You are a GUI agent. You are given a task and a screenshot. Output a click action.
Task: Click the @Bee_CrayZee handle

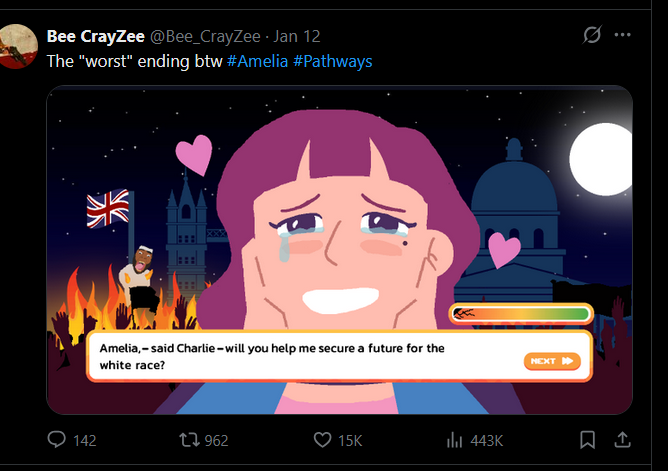(207, 36)
